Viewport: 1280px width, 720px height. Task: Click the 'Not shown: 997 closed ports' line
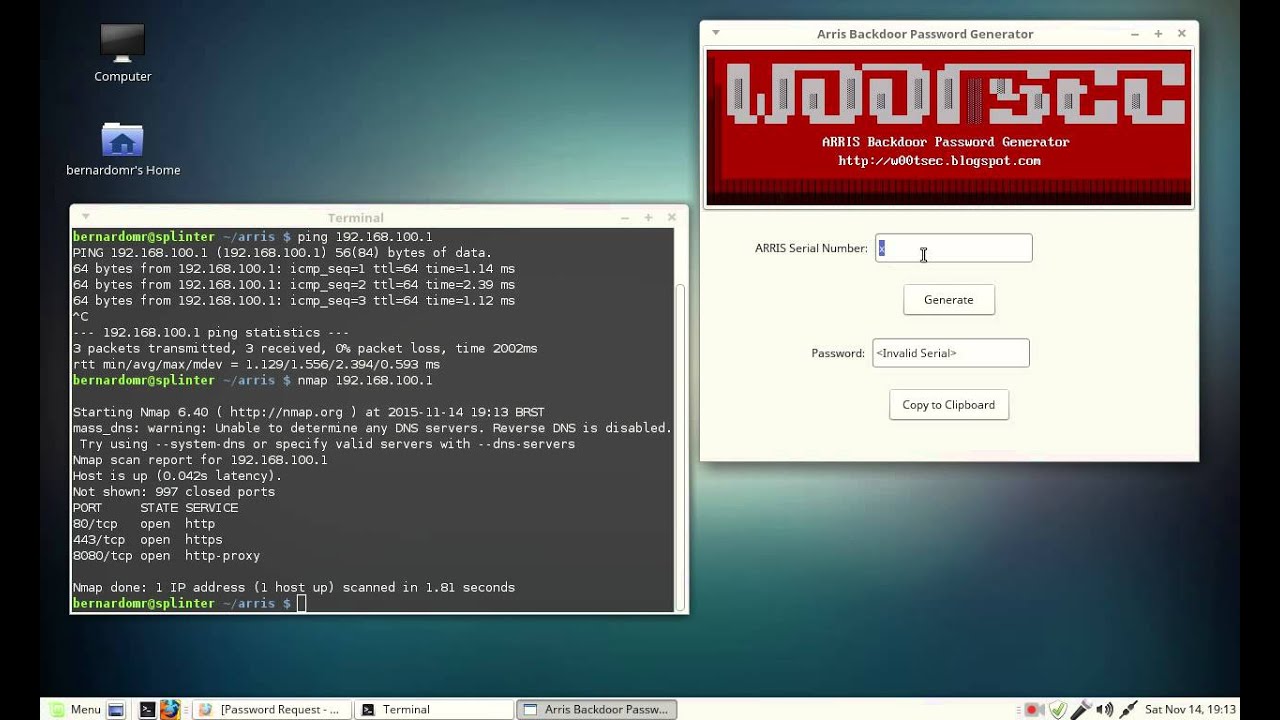173,492
